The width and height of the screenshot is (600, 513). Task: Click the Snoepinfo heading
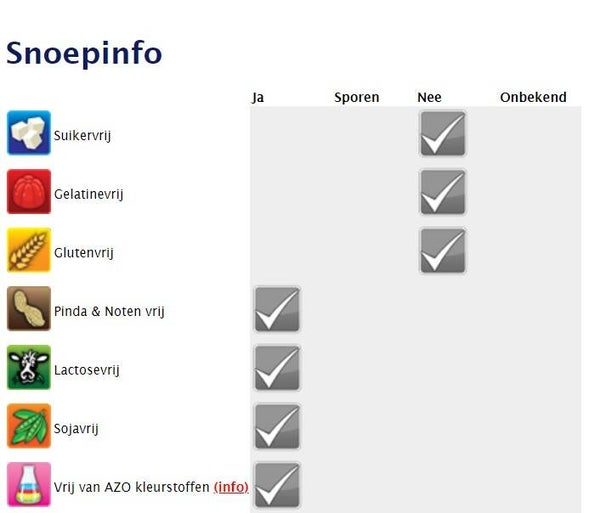pos(84,53)
